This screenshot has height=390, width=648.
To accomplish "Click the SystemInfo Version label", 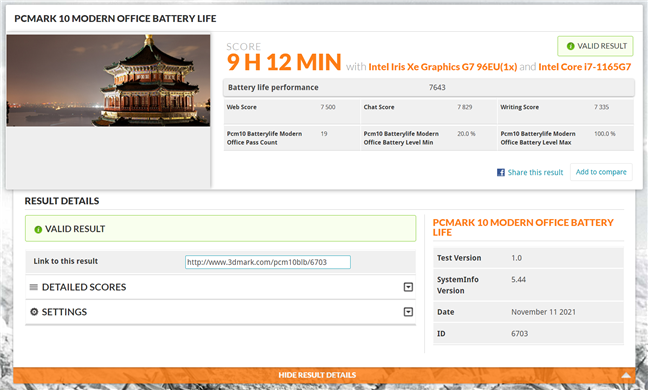I will click(458, 285).
